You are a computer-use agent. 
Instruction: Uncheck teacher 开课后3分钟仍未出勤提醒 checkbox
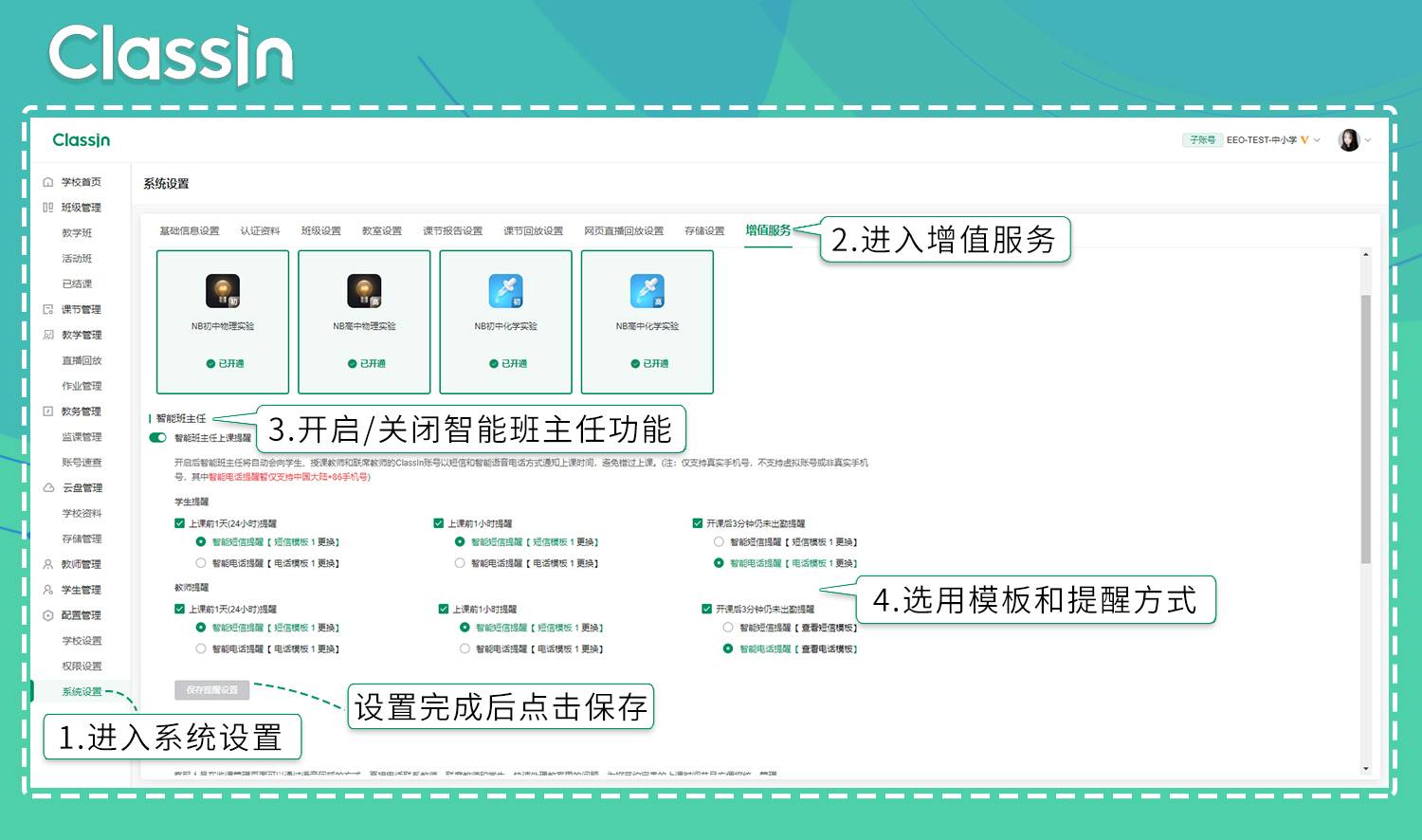click(706, 609)
